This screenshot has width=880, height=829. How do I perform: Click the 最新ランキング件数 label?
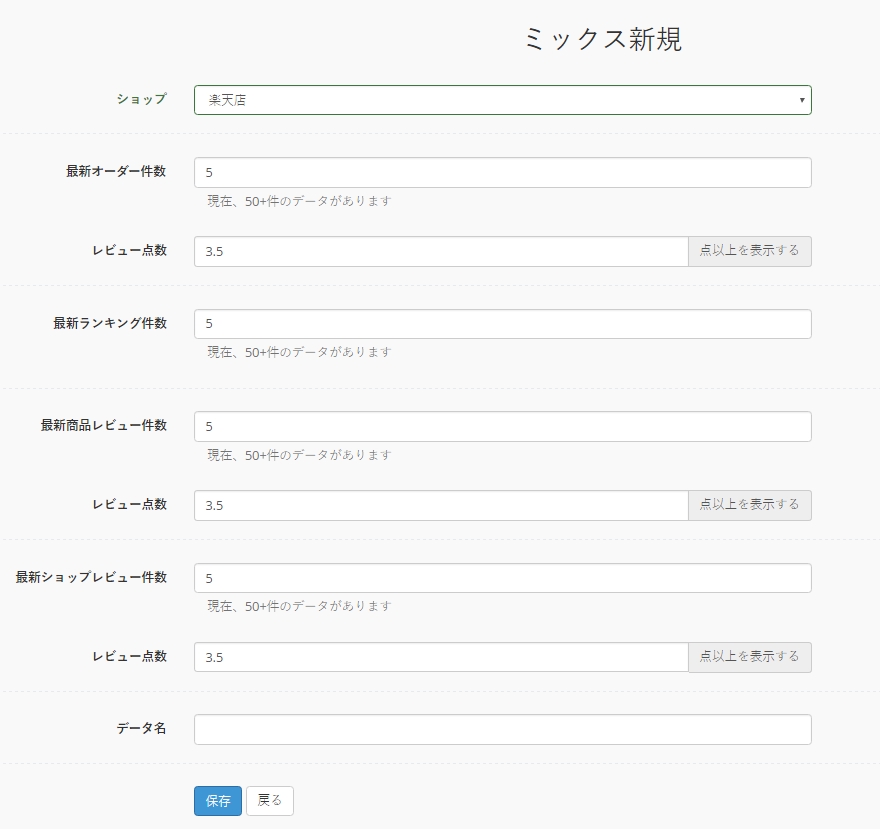point(110,323)
